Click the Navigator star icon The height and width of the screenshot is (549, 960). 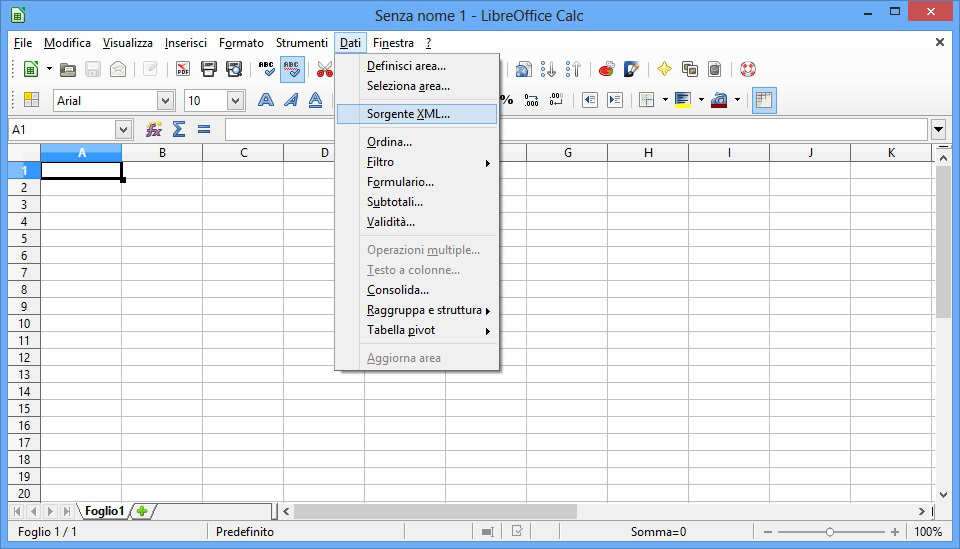663,69
